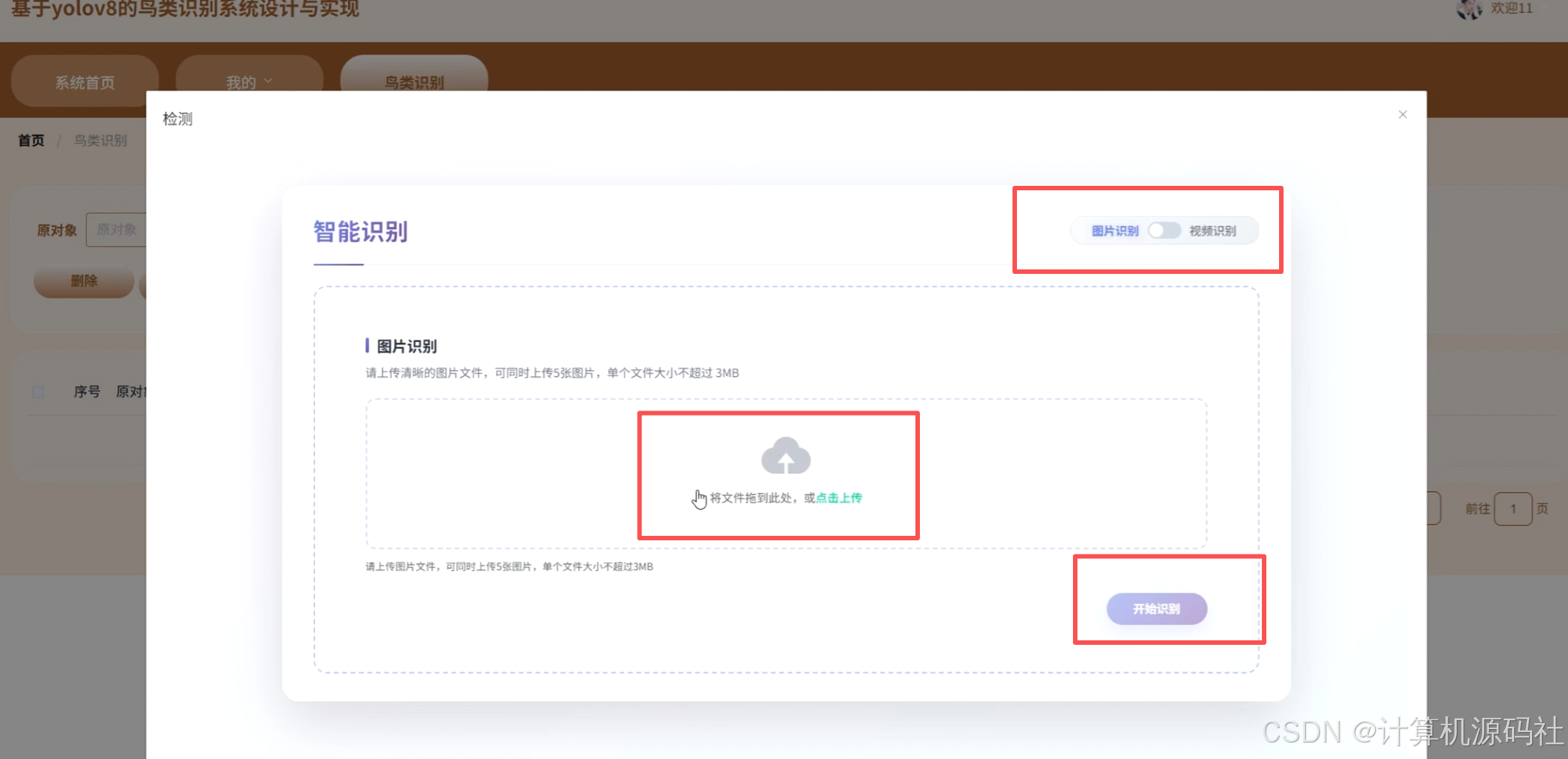This screenshot has width=1568, height=759.
Task: Click the 开始识别 button to start recognition
Action: [x=1156, y=609]
